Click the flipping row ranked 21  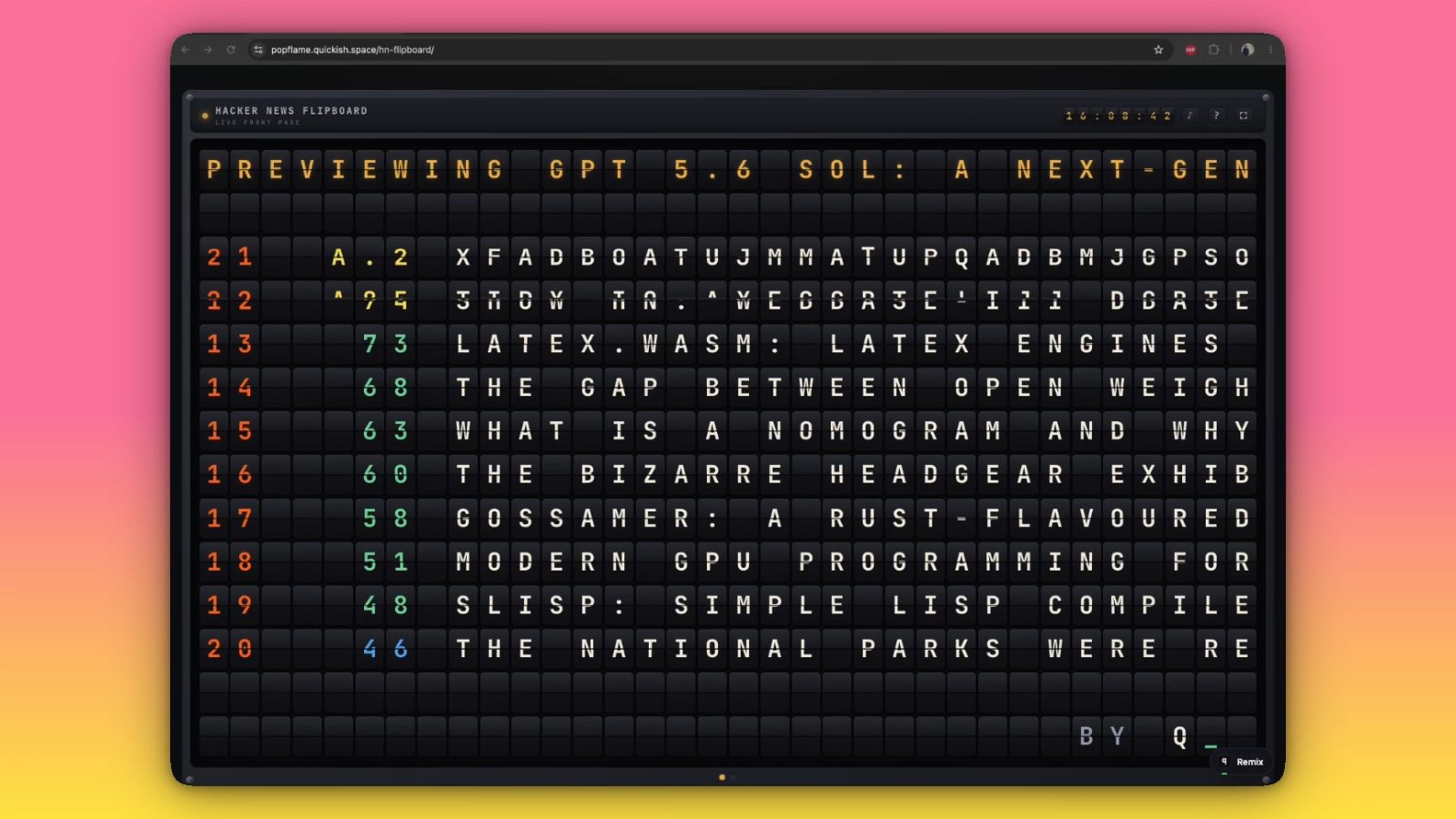click(728, 257)
